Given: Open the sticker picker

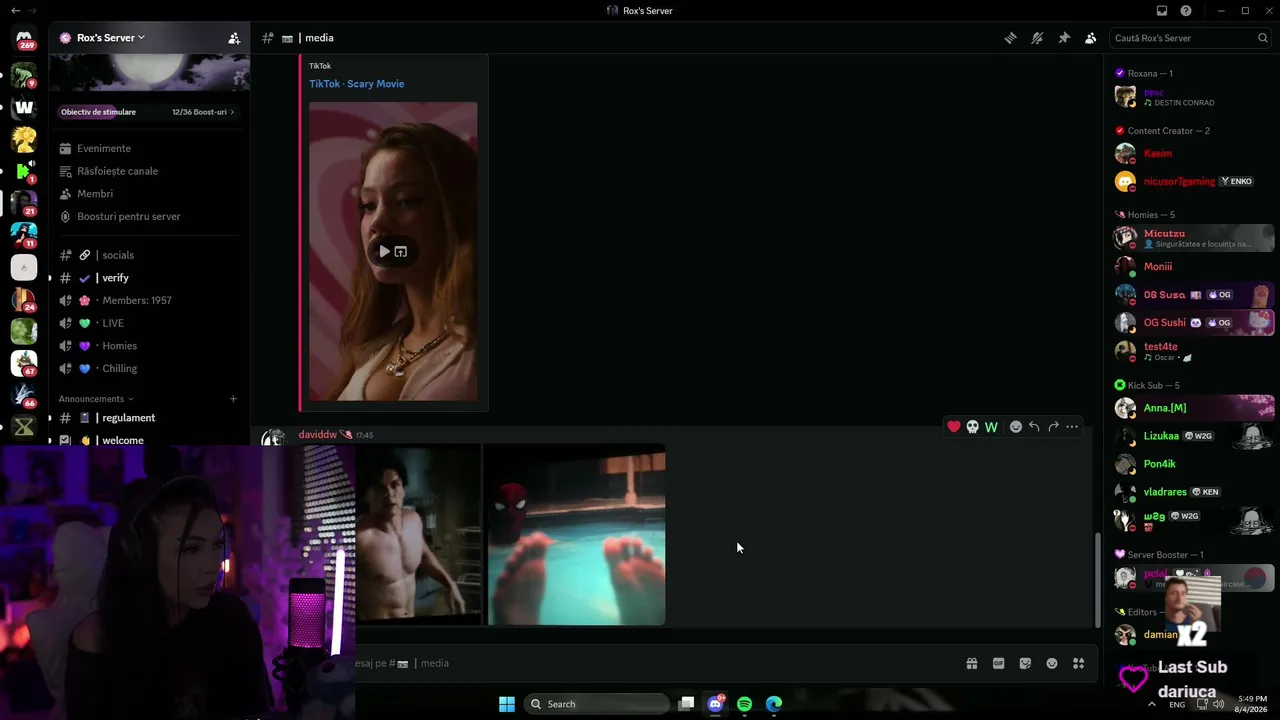Looking at the screenshot, I should pyautogui.click(x=1025, y=663).
